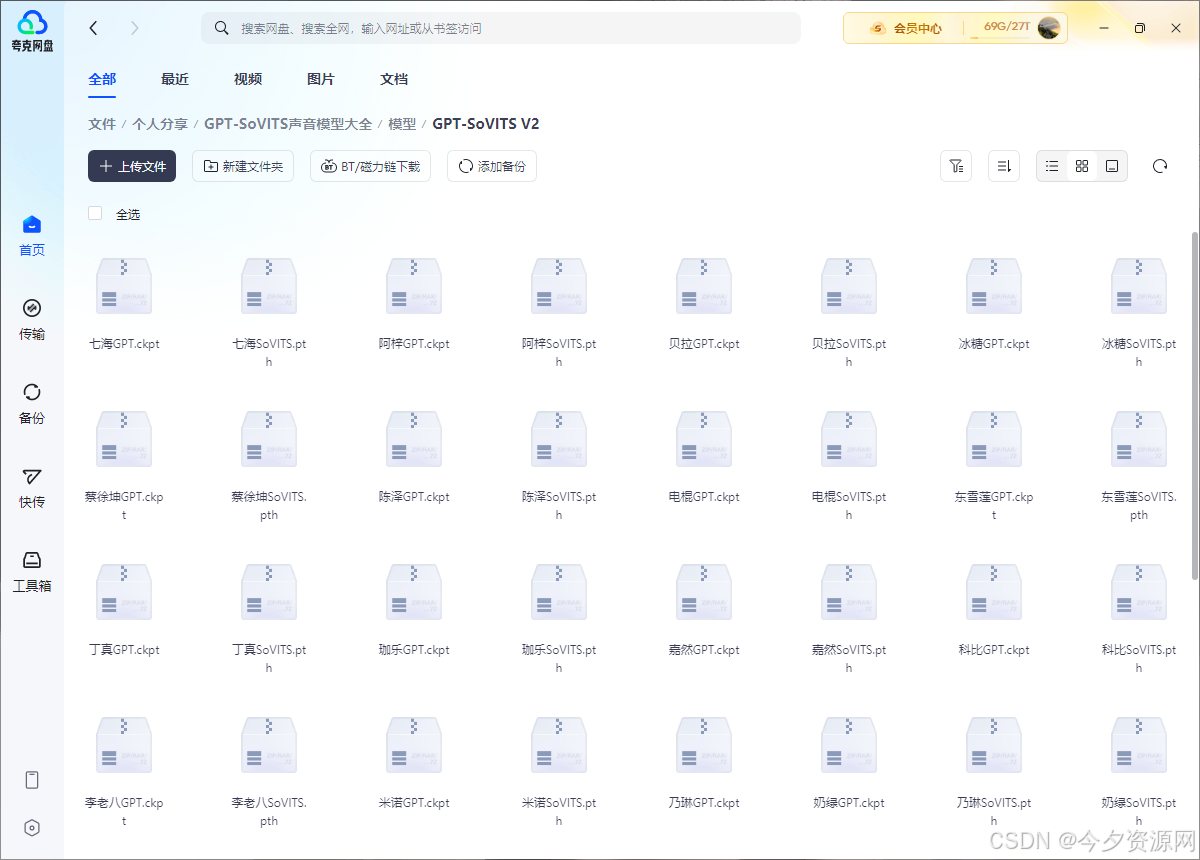Select the 丁真GPT.ckpt file icon
1200x860 pixels.
(x=124, y=592)
